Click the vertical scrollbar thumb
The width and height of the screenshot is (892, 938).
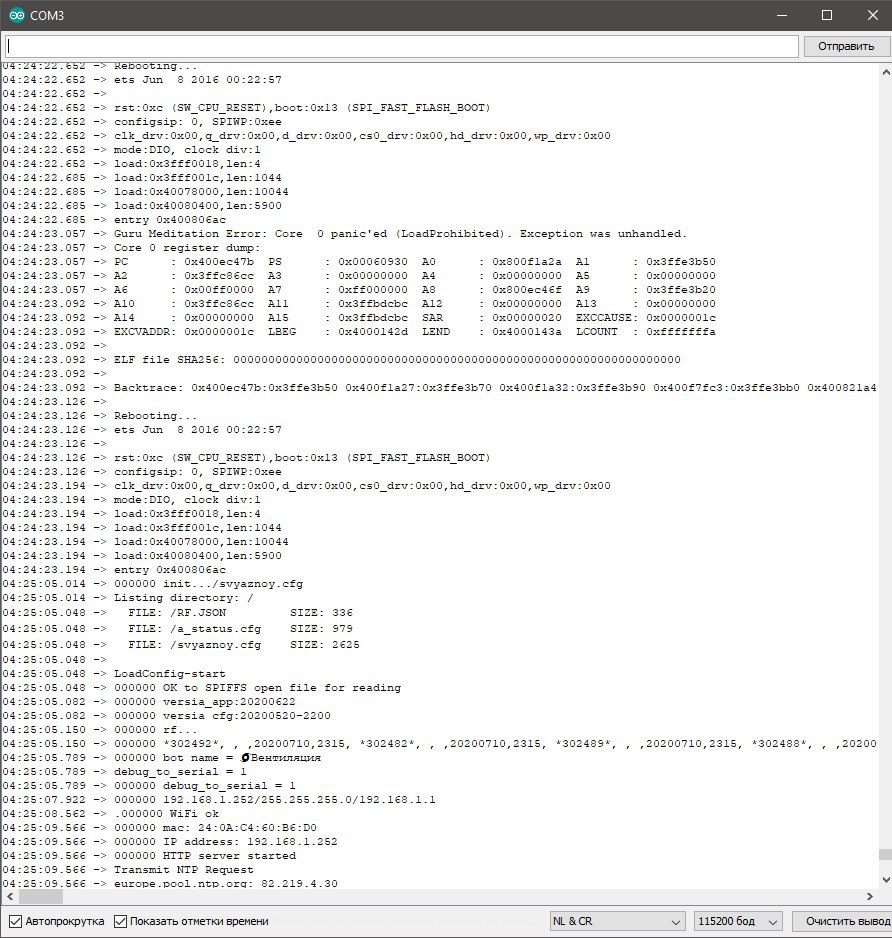(885, 854)
